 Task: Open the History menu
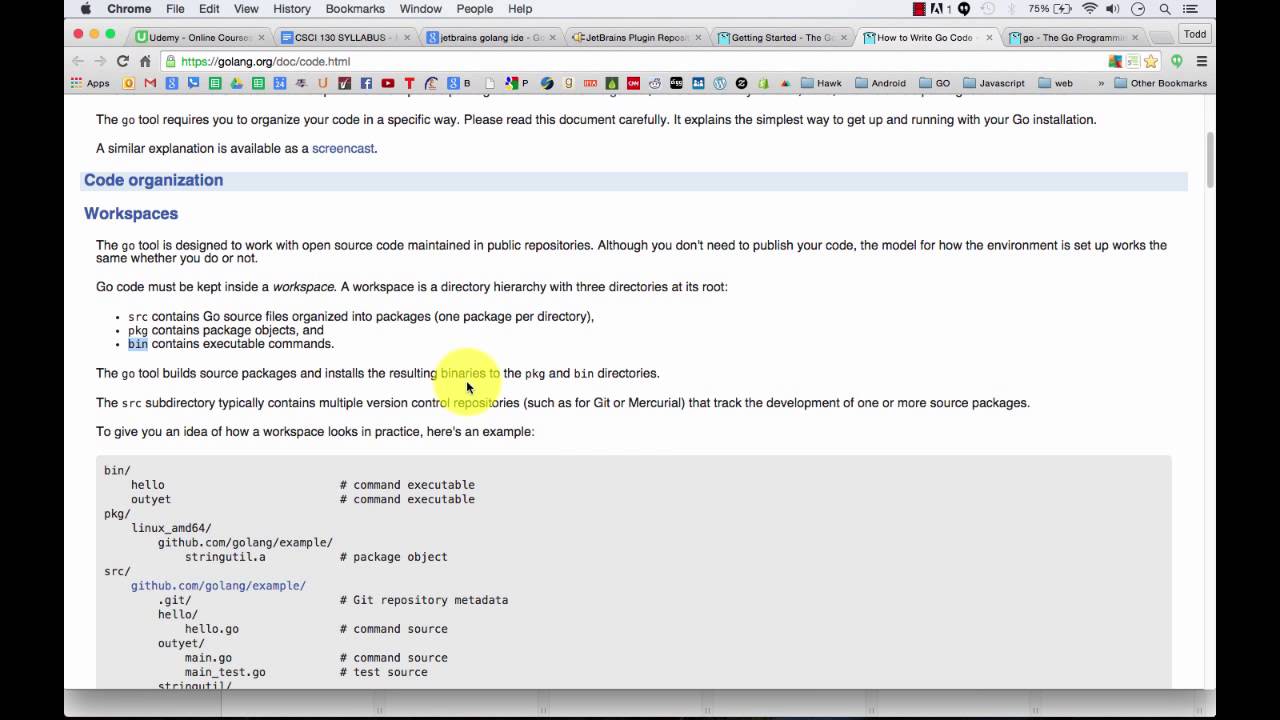tap(292, 9)
